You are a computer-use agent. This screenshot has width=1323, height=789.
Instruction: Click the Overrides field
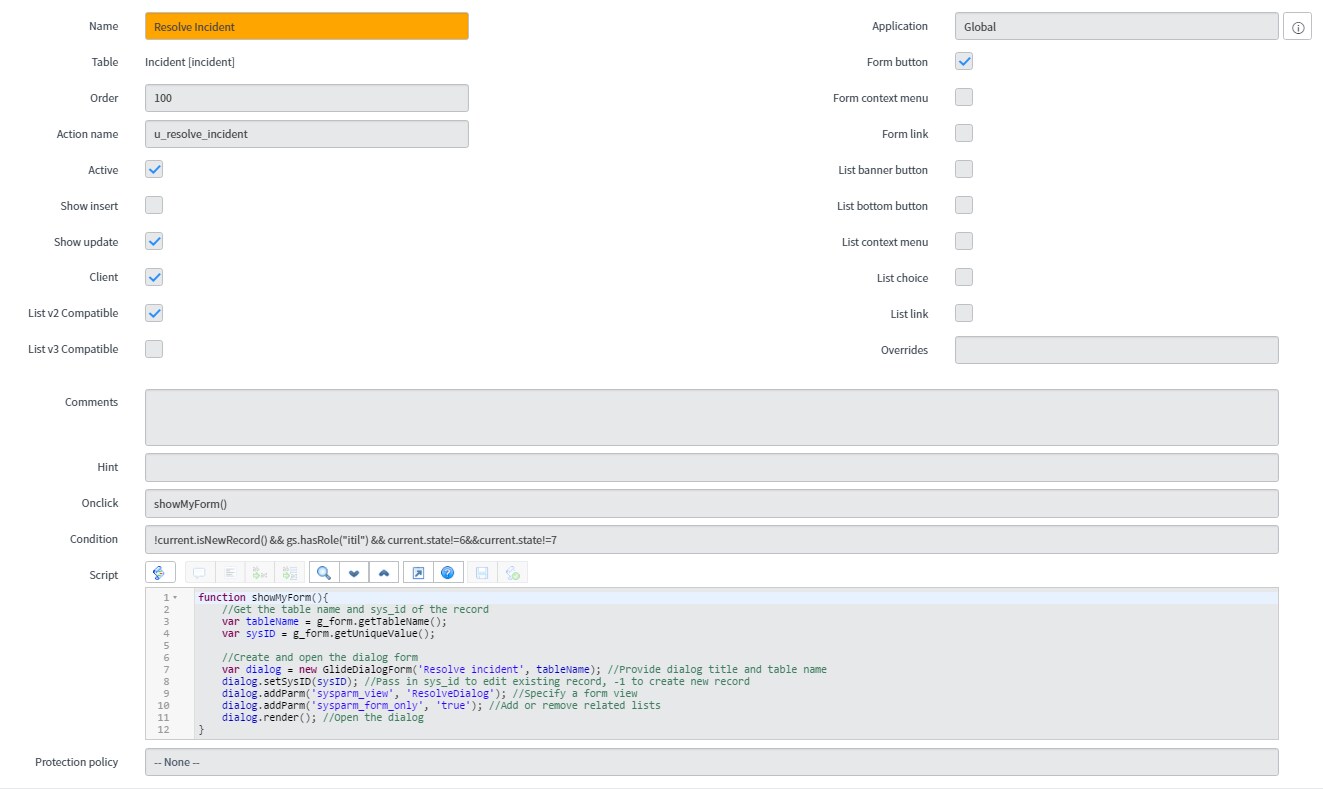(1117, 350)
